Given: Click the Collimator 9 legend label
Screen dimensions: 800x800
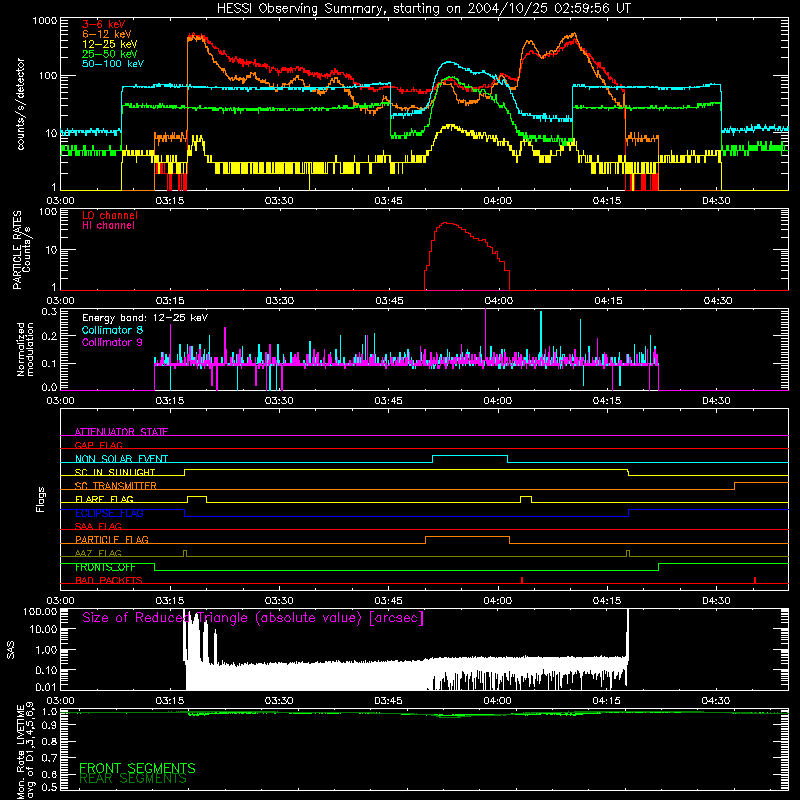Looking at the screenshot, I should click(x=112, y=342).
